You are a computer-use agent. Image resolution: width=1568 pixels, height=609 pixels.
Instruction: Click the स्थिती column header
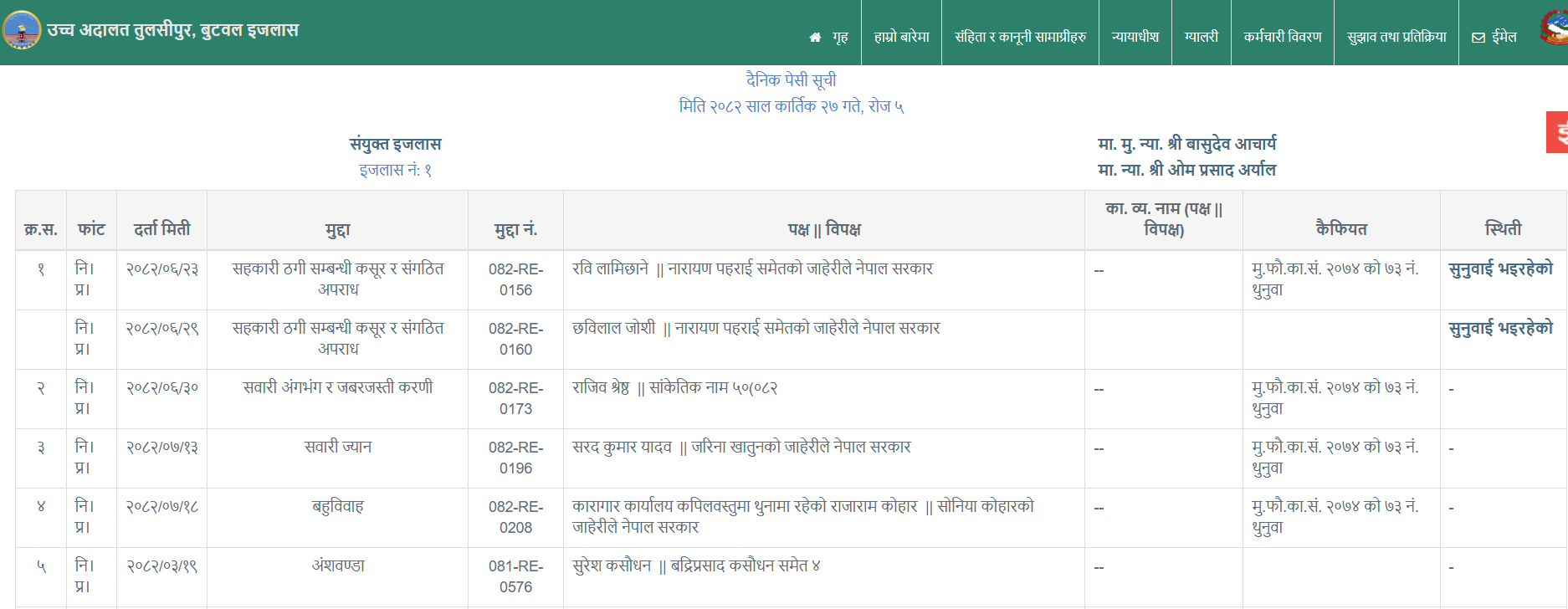coord(1502,228)
